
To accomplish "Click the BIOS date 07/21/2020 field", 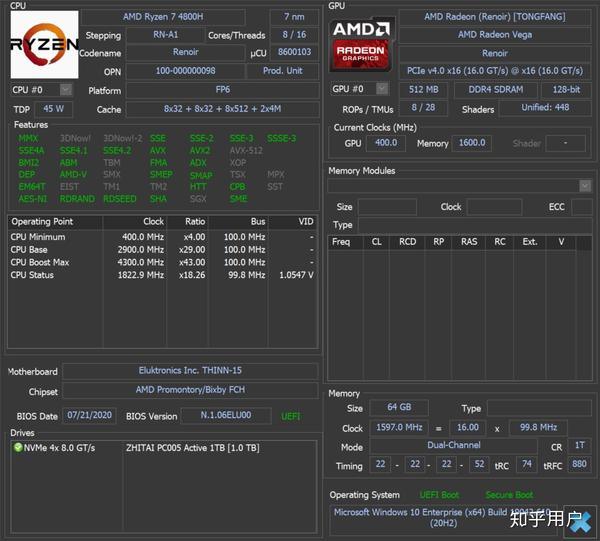I will [x=89, y=416].
